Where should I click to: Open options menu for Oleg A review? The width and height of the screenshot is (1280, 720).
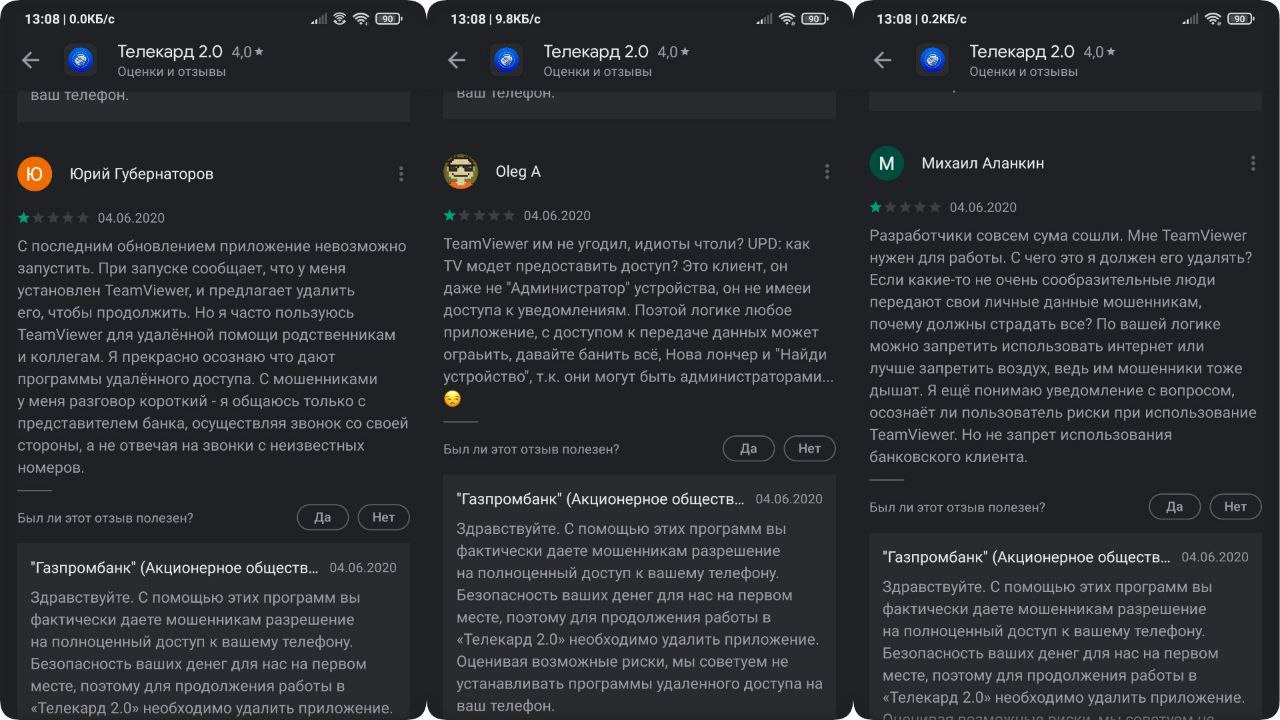point(827,172)
